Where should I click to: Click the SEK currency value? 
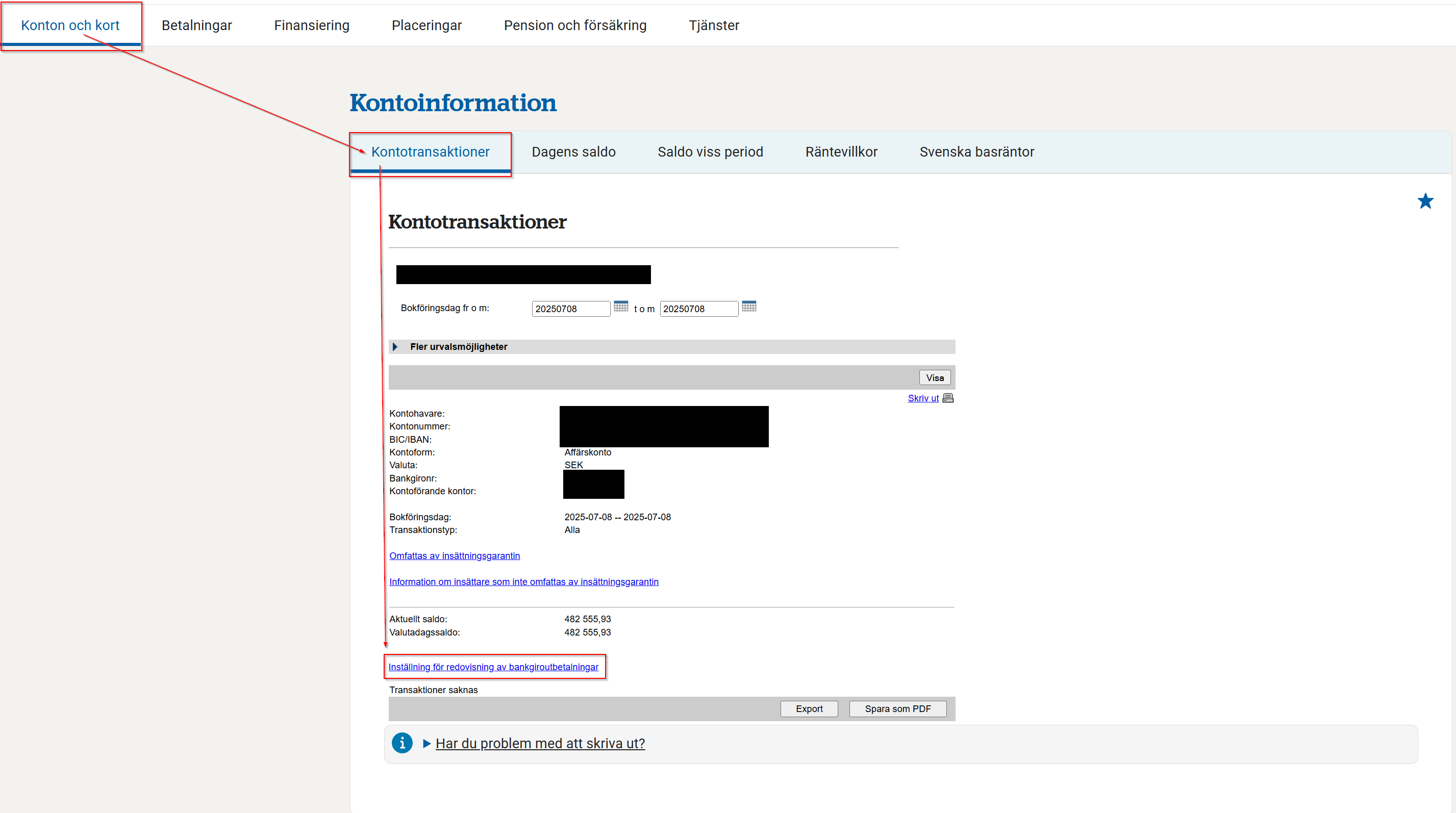[x=573, y=465]
